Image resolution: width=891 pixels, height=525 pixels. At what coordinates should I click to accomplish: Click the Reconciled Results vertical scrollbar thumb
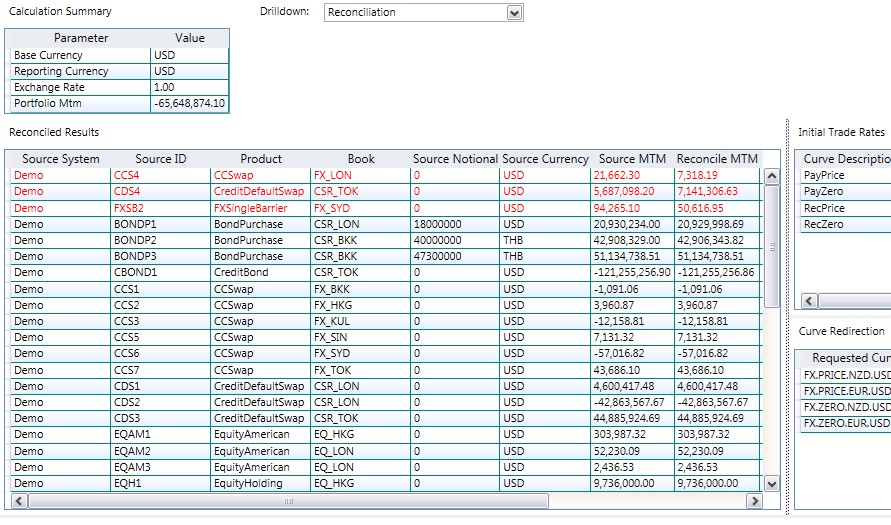(772, 247)
